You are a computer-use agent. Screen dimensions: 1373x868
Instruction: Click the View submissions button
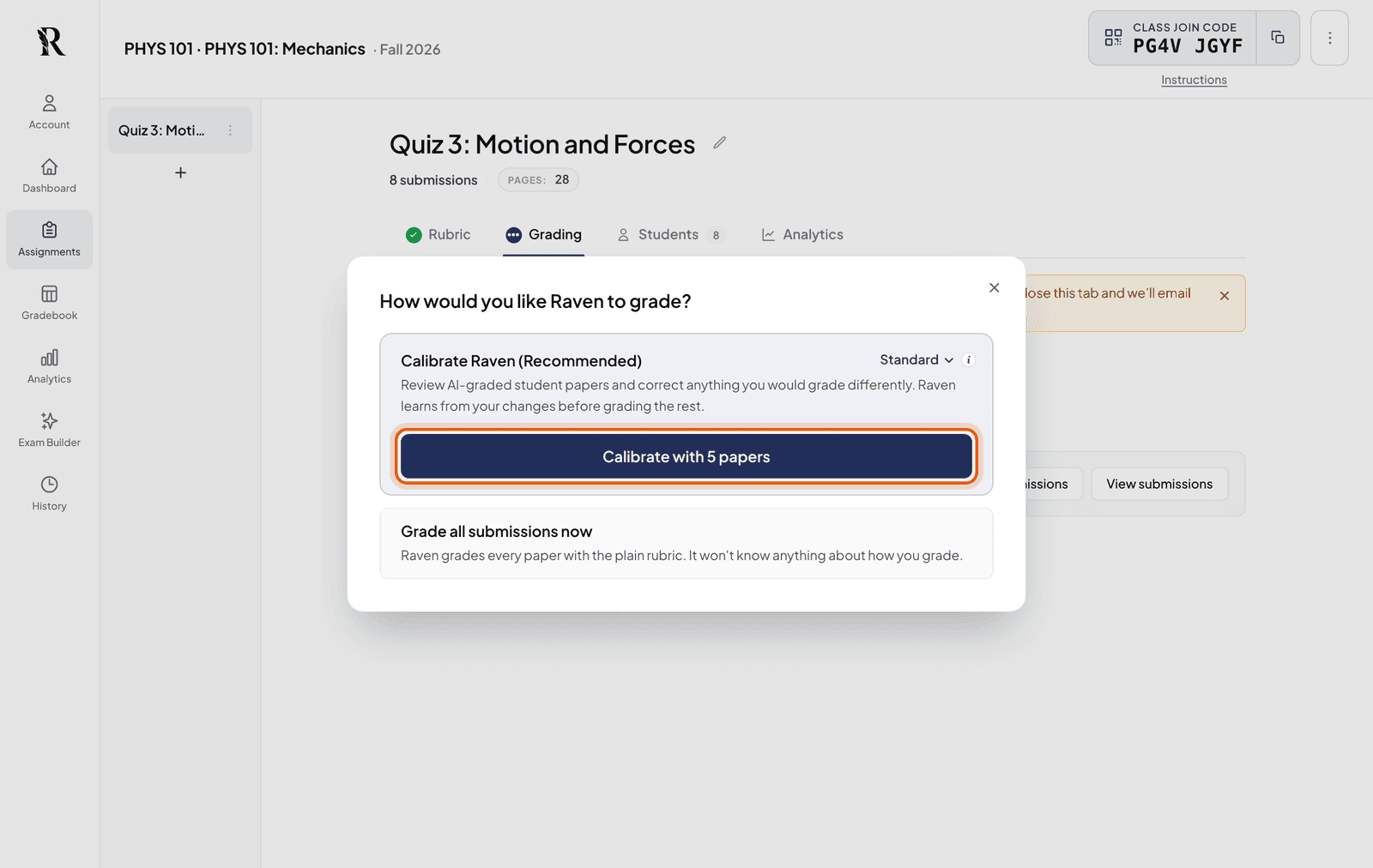coord(1159,484)
